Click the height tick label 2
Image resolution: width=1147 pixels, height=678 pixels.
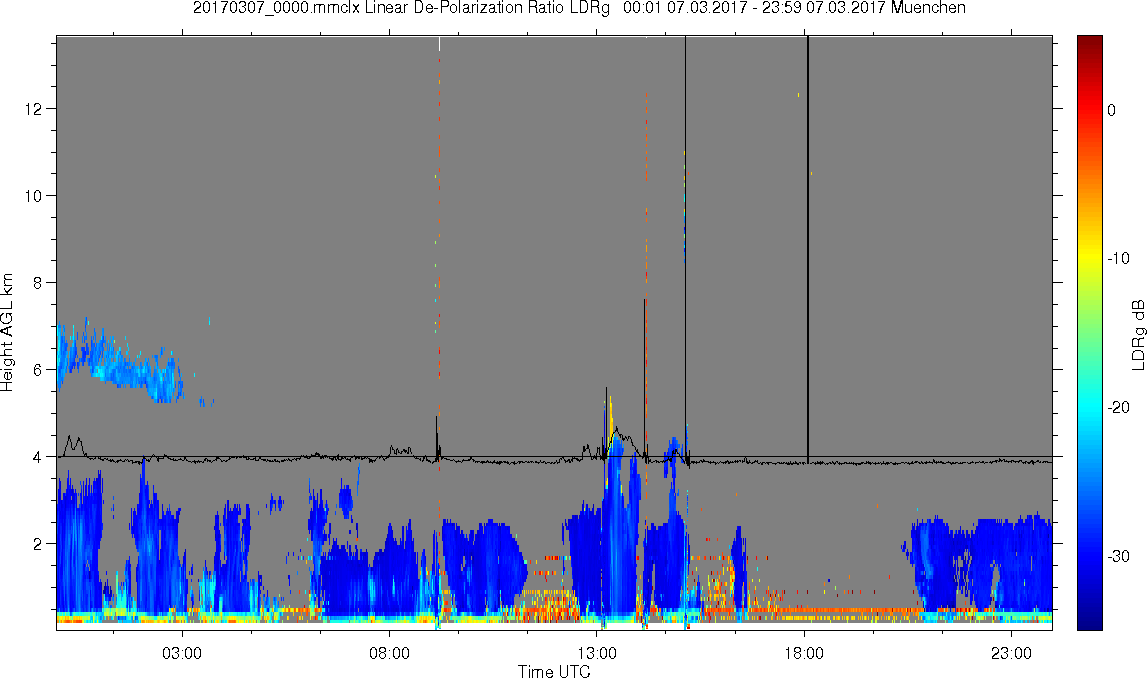pos(38,544)
